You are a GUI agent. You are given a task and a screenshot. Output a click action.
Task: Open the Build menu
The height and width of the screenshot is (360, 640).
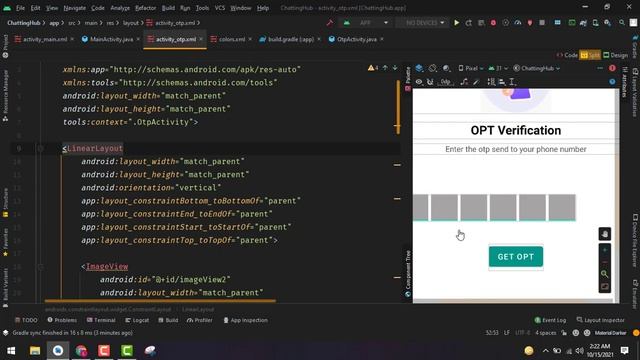tap(168, 8)
